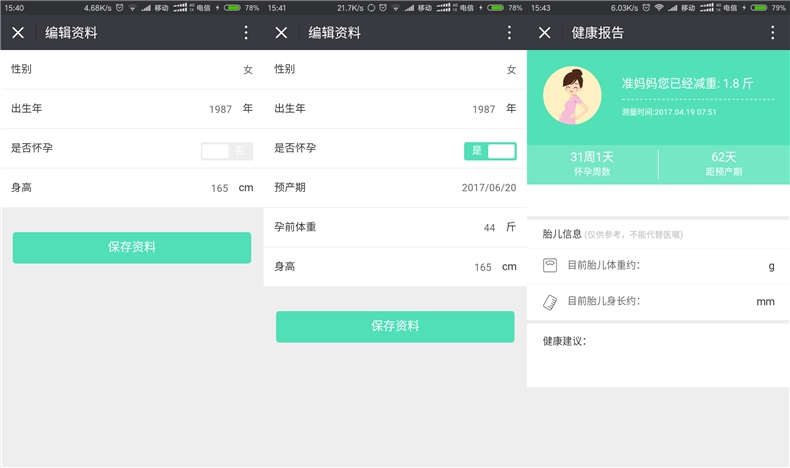The image size is (790, 468).
Task: Open three-dot menu on the 15:41 编辑资料 screen
Action: pos(509,33)
